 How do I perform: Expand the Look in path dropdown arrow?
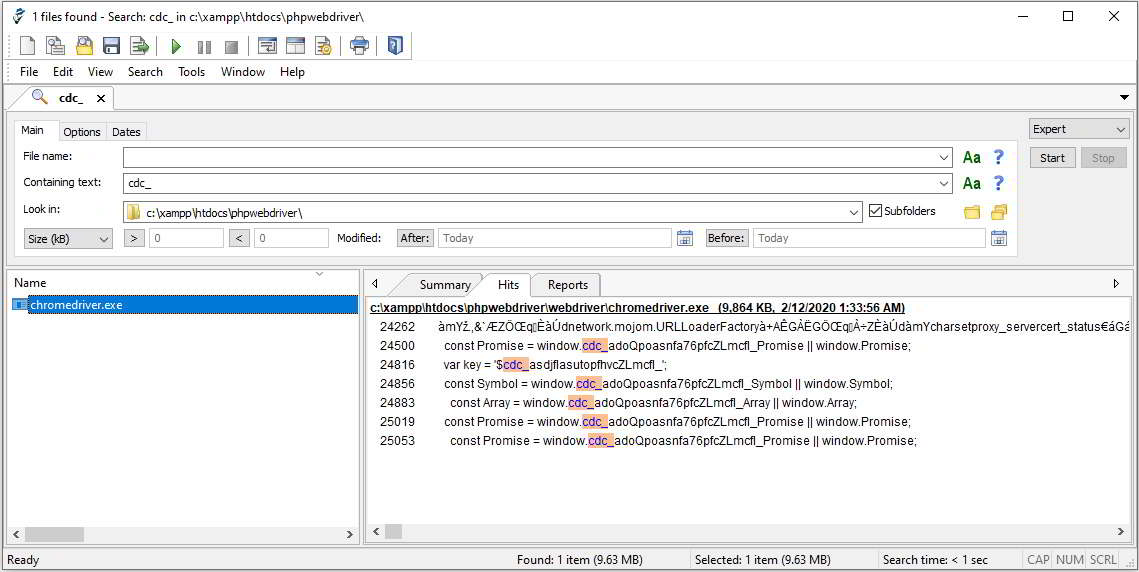pyautogui.click(x=854, y=212)
